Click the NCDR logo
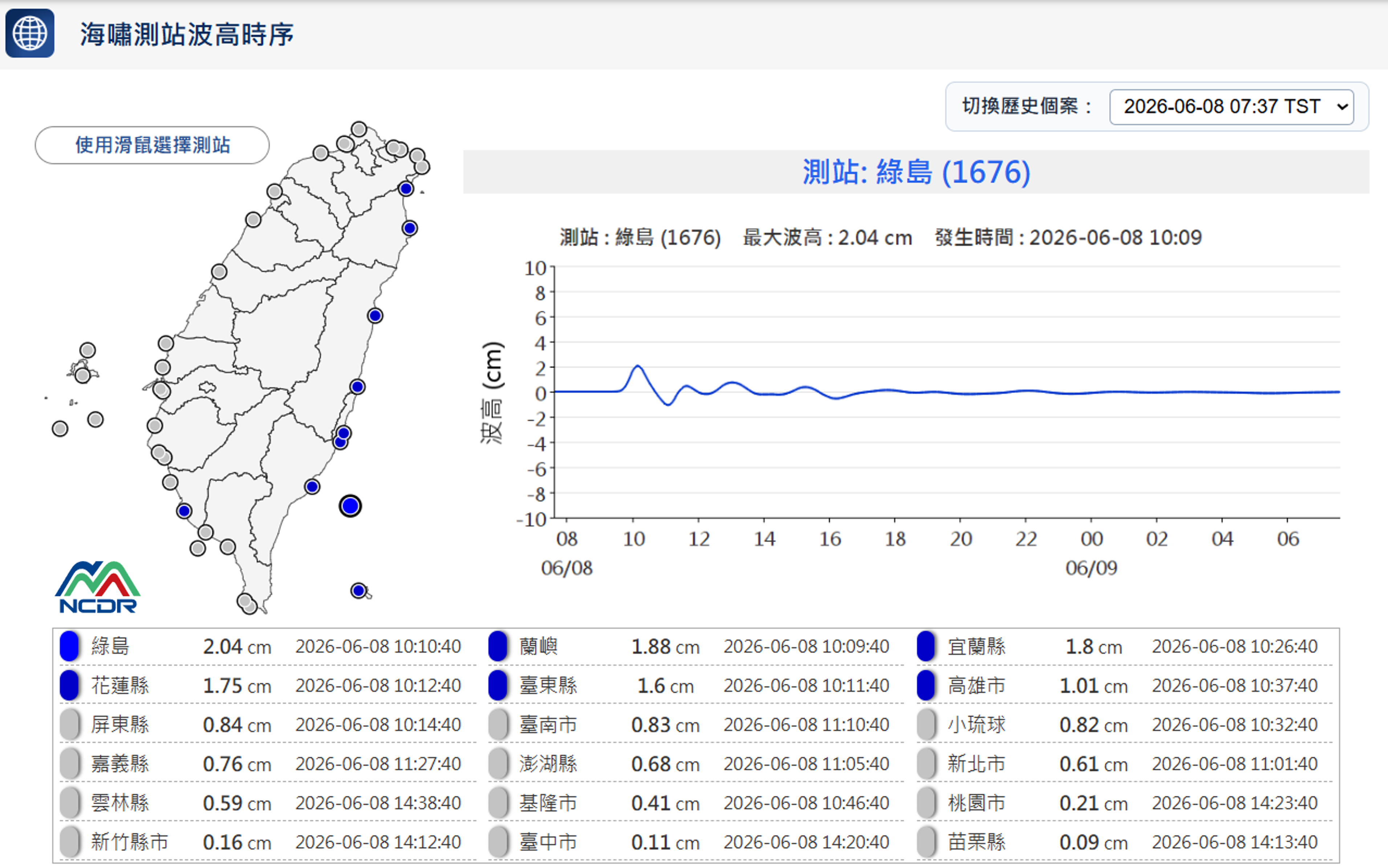1388x868 pixels. tap(98, 587)
